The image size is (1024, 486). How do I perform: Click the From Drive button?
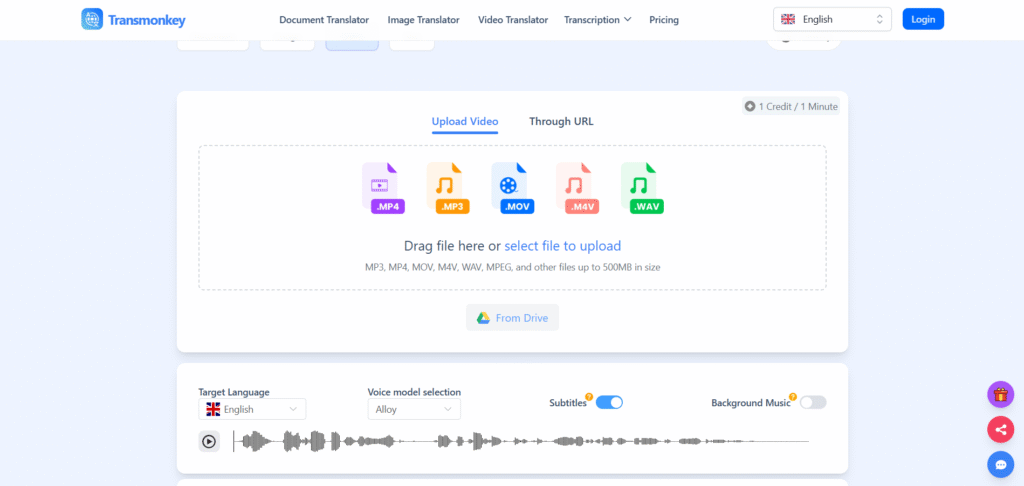pyautogui.click(x=513, y=318)
